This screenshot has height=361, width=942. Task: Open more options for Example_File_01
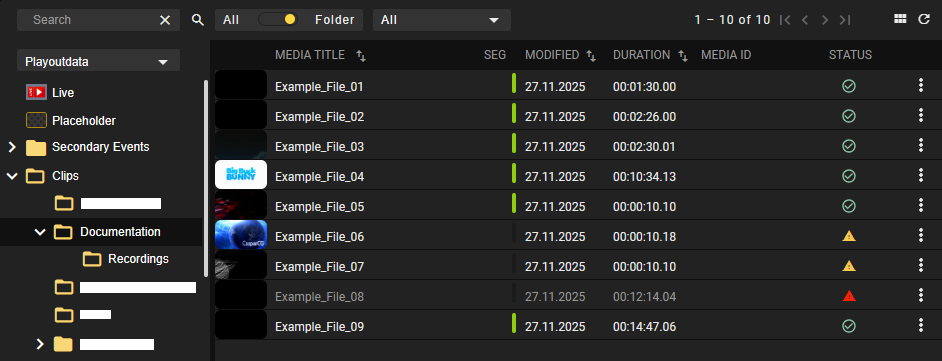tap(921, 85)
